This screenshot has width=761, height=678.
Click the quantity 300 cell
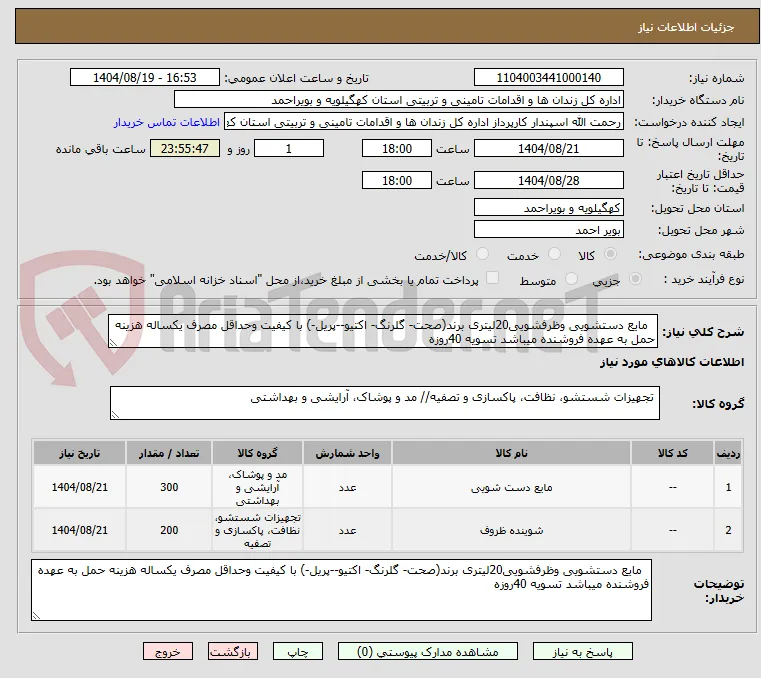[x=169, y=487]
